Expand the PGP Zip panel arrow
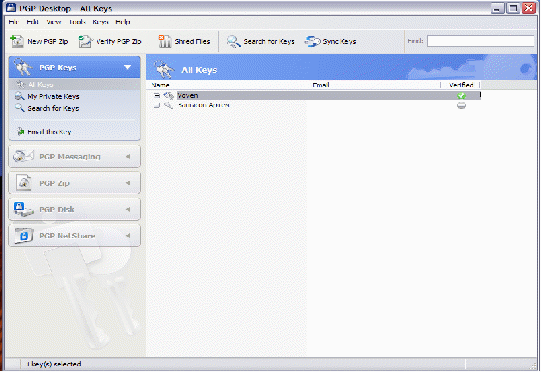The height and width of the screenshot is (372, 541). pyautogui.click(x=128, y=183)
